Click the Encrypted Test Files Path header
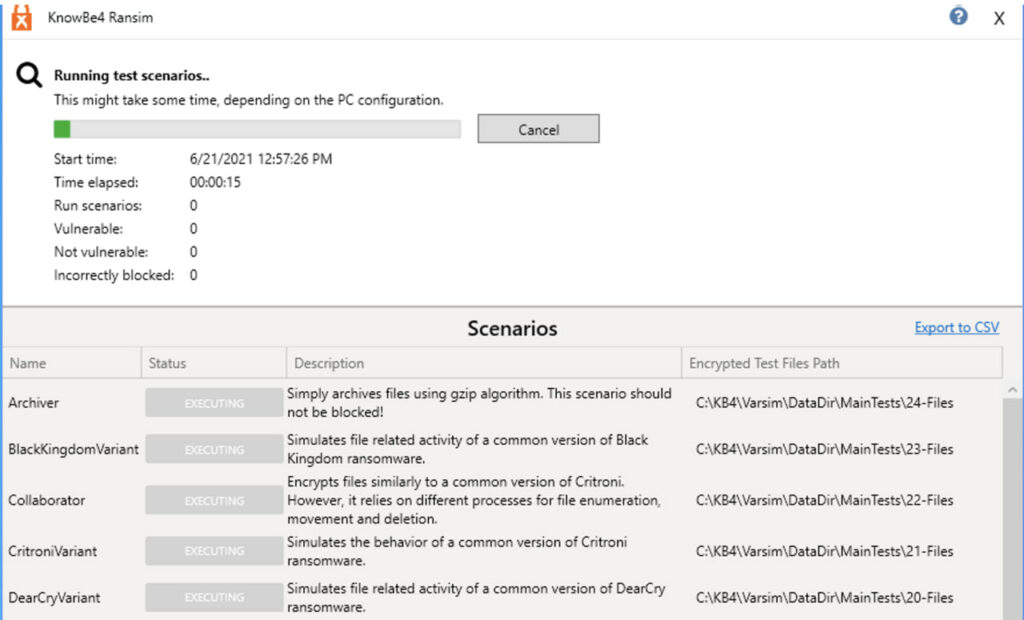The image size is (1024, 620). pyautogui.click(x=842, y=363)
